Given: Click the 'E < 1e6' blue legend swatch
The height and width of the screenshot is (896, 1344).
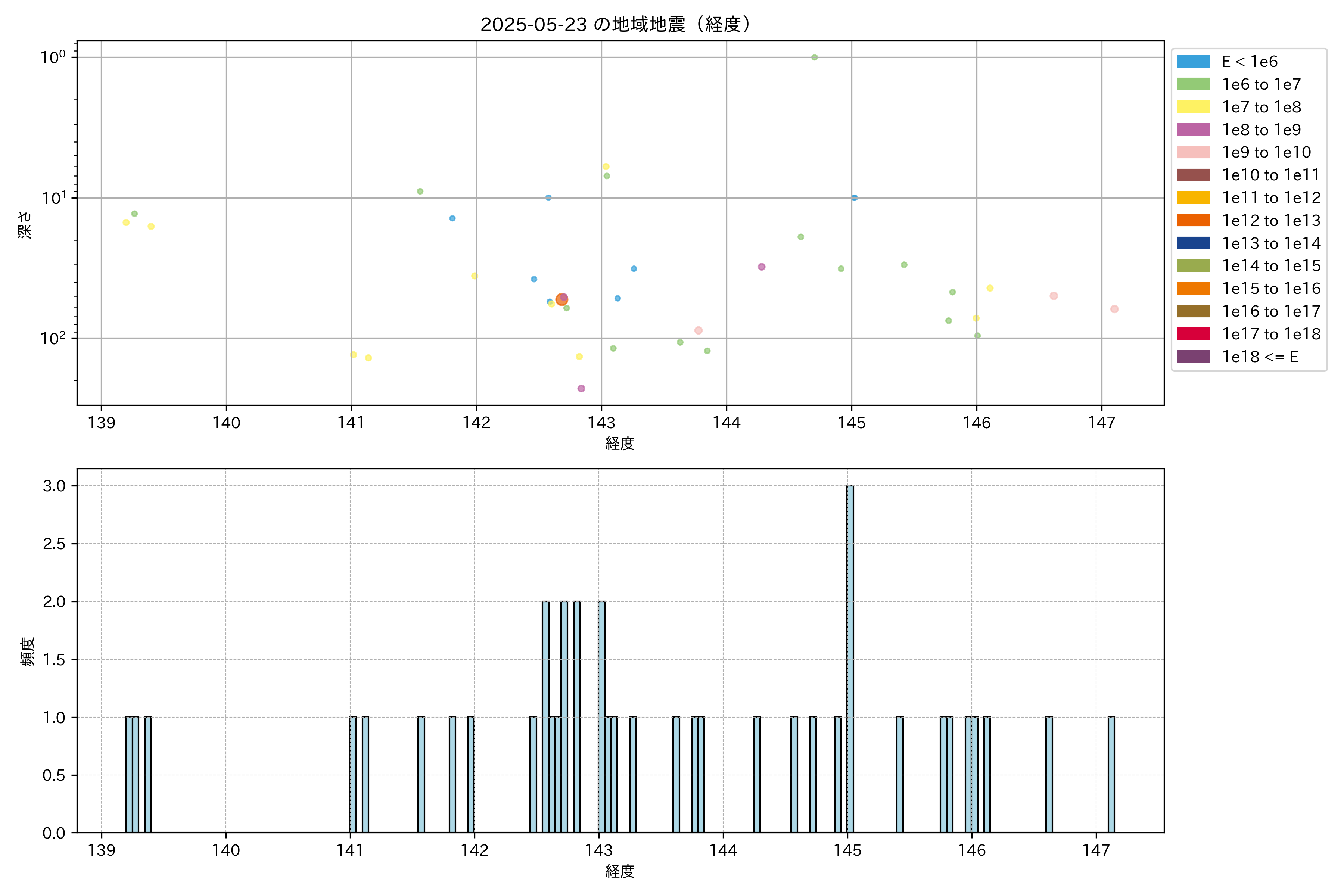Looking at the screenshot, I should pos(1192,61).
